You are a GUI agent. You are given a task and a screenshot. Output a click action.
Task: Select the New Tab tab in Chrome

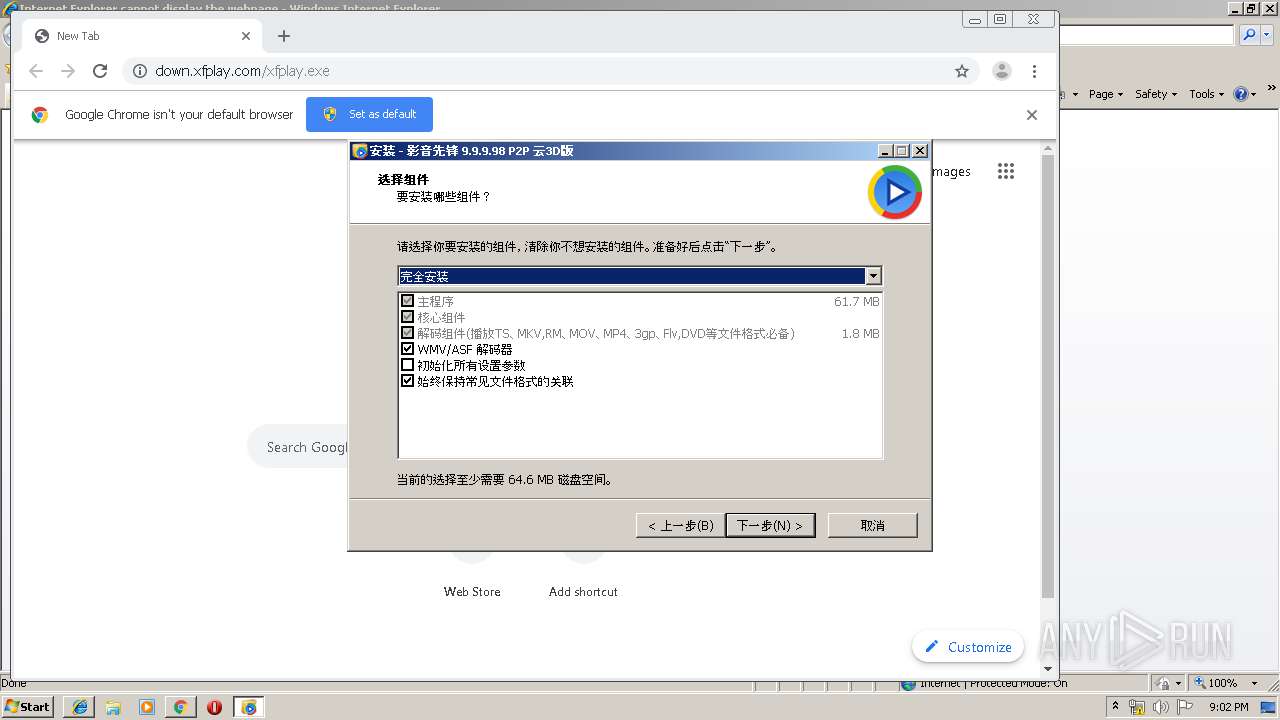pos(142,36)
